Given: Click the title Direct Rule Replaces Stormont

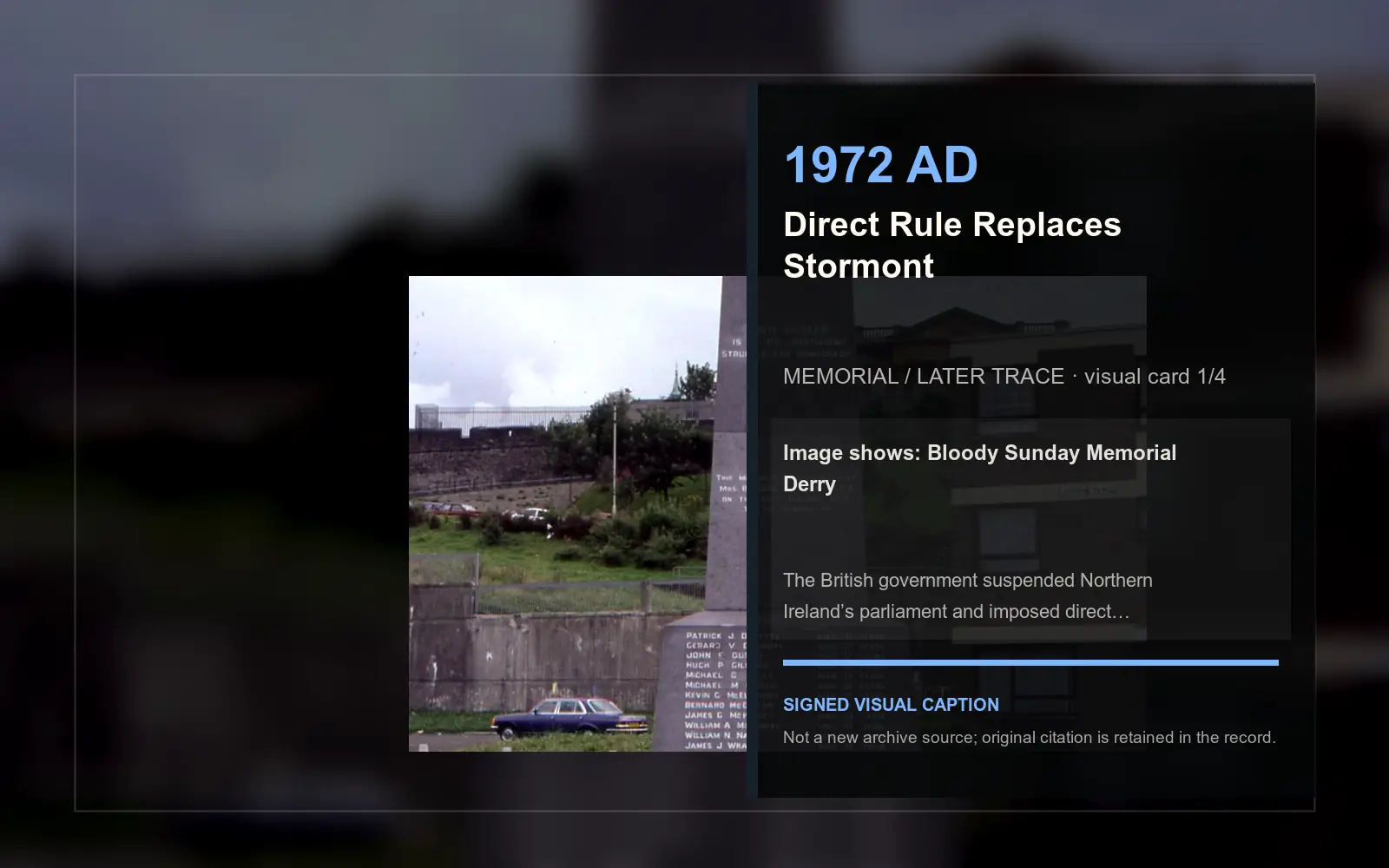Looking at the screenshot, I should point(952,245).
